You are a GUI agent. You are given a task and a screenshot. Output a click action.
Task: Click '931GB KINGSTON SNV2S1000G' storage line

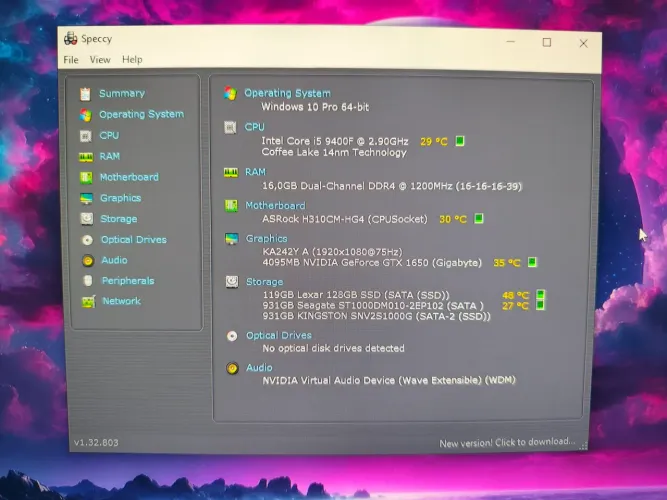(376, 317)
